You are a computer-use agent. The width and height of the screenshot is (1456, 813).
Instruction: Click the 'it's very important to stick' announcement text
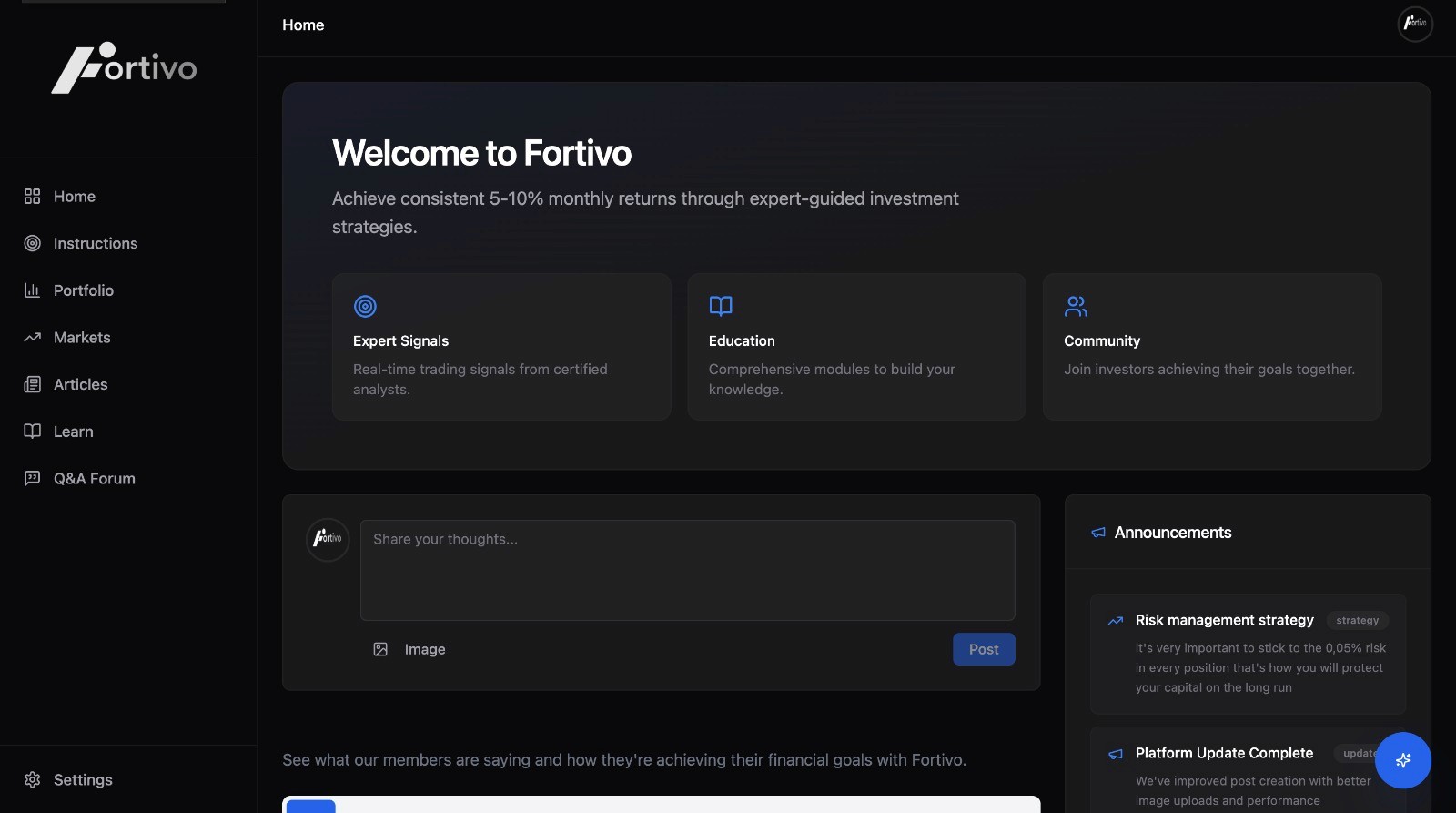[x=1260, y=667]
